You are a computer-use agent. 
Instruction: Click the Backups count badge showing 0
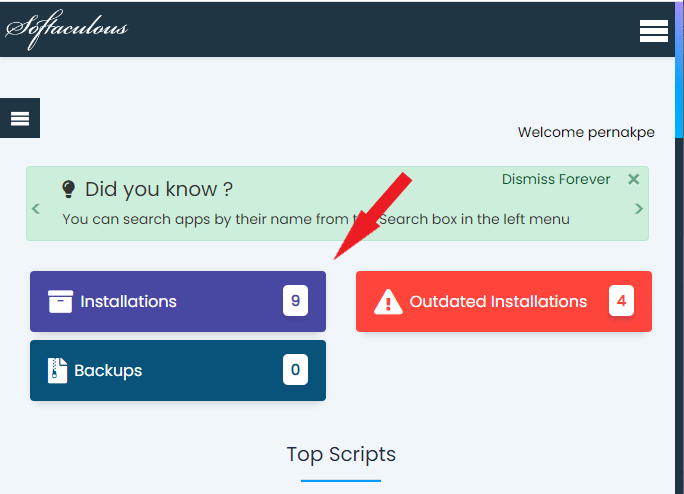click(x=295, y=370)
